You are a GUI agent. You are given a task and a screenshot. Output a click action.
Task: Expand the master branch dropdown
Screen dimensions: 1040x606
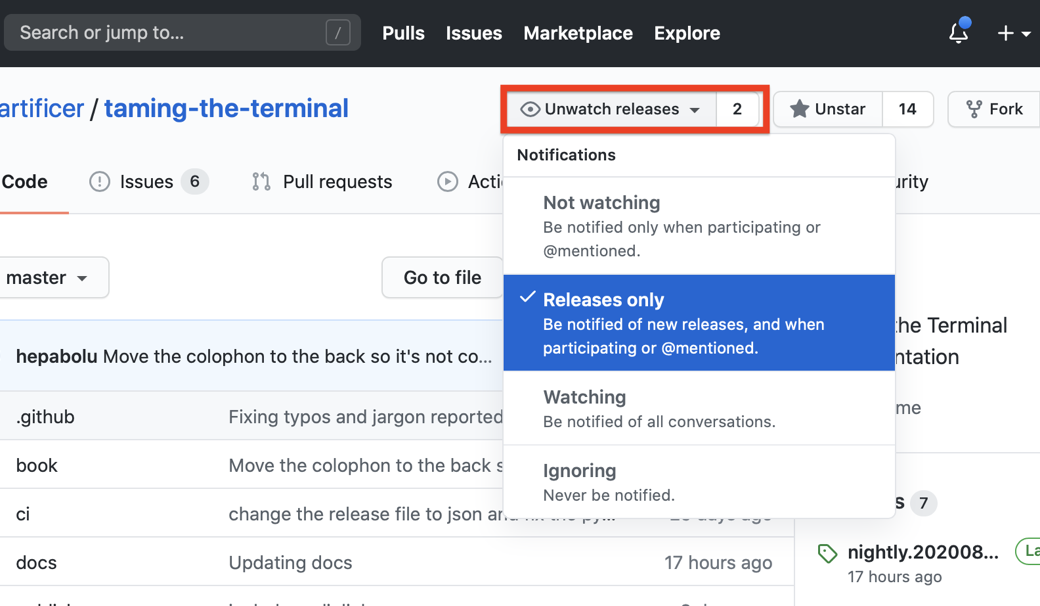click(49, 278)
